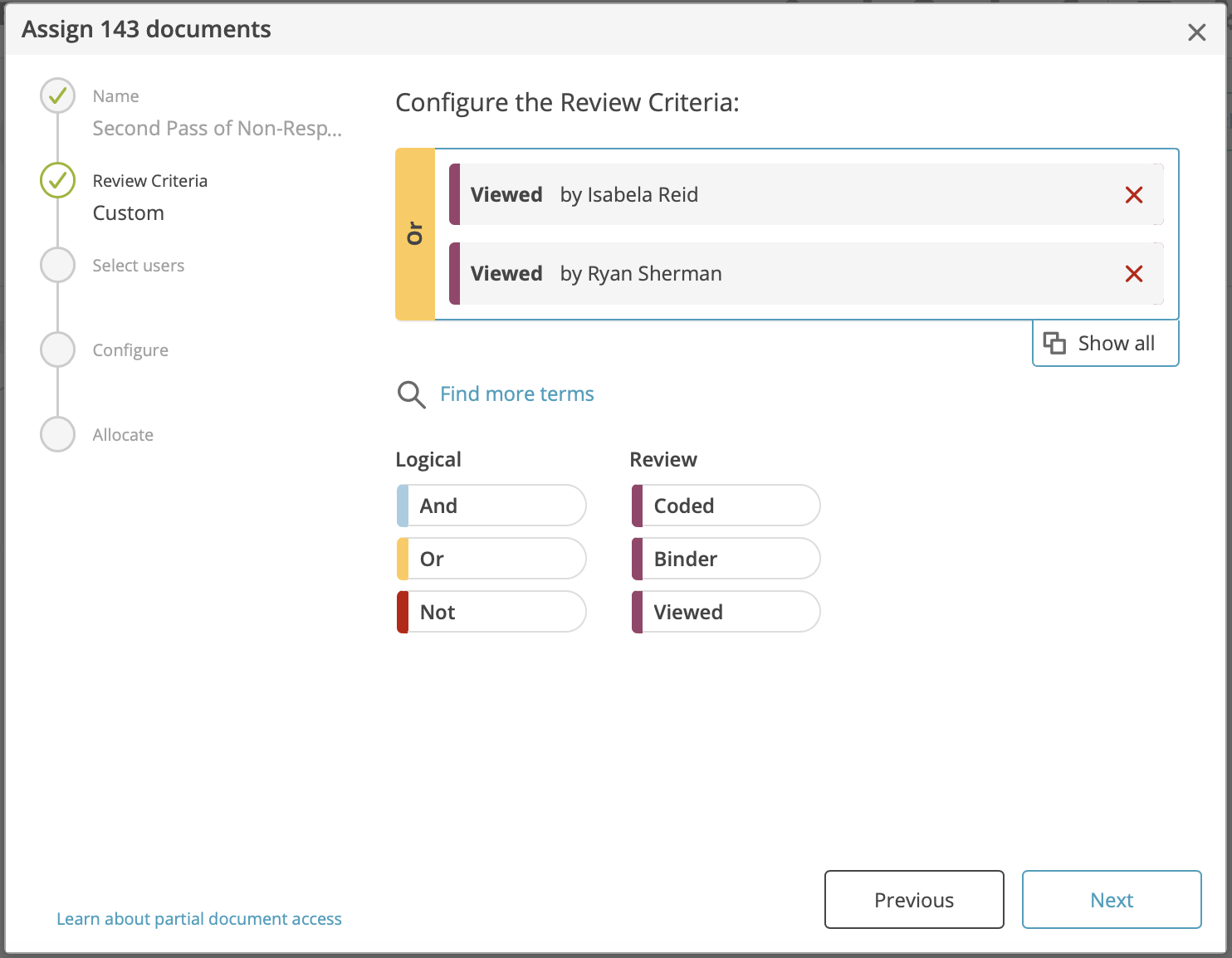Click the Name step label
1232x958 pixels.
(x=116, y=96)
